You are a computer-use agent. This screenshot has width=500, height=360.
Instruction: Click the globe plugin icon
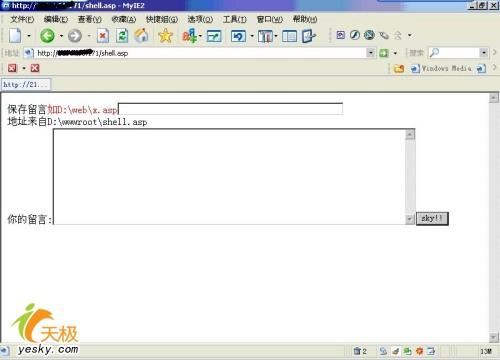(x=369, y=35)
